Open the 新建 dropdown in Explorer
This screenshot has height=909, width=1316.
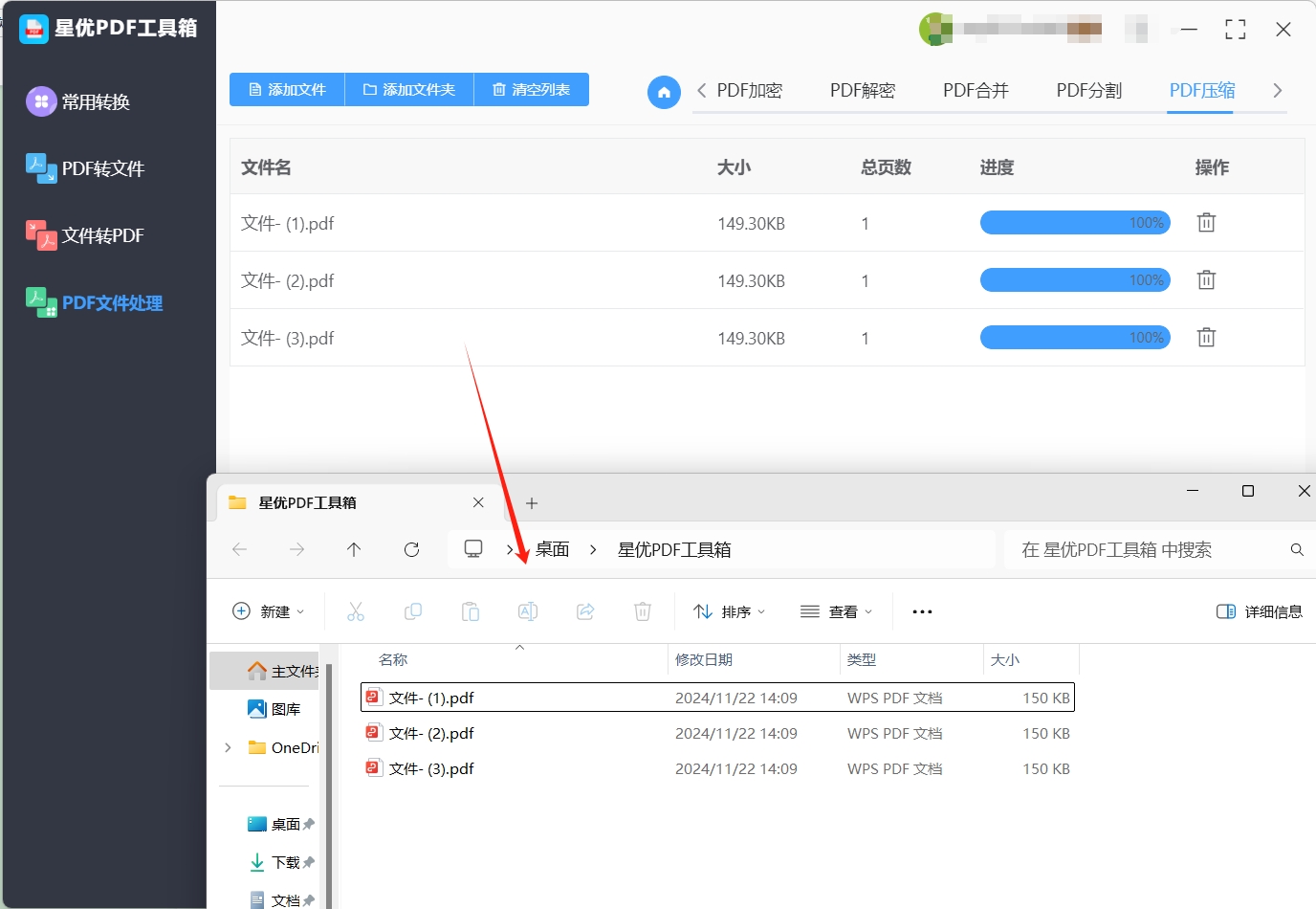coord(269,611)
